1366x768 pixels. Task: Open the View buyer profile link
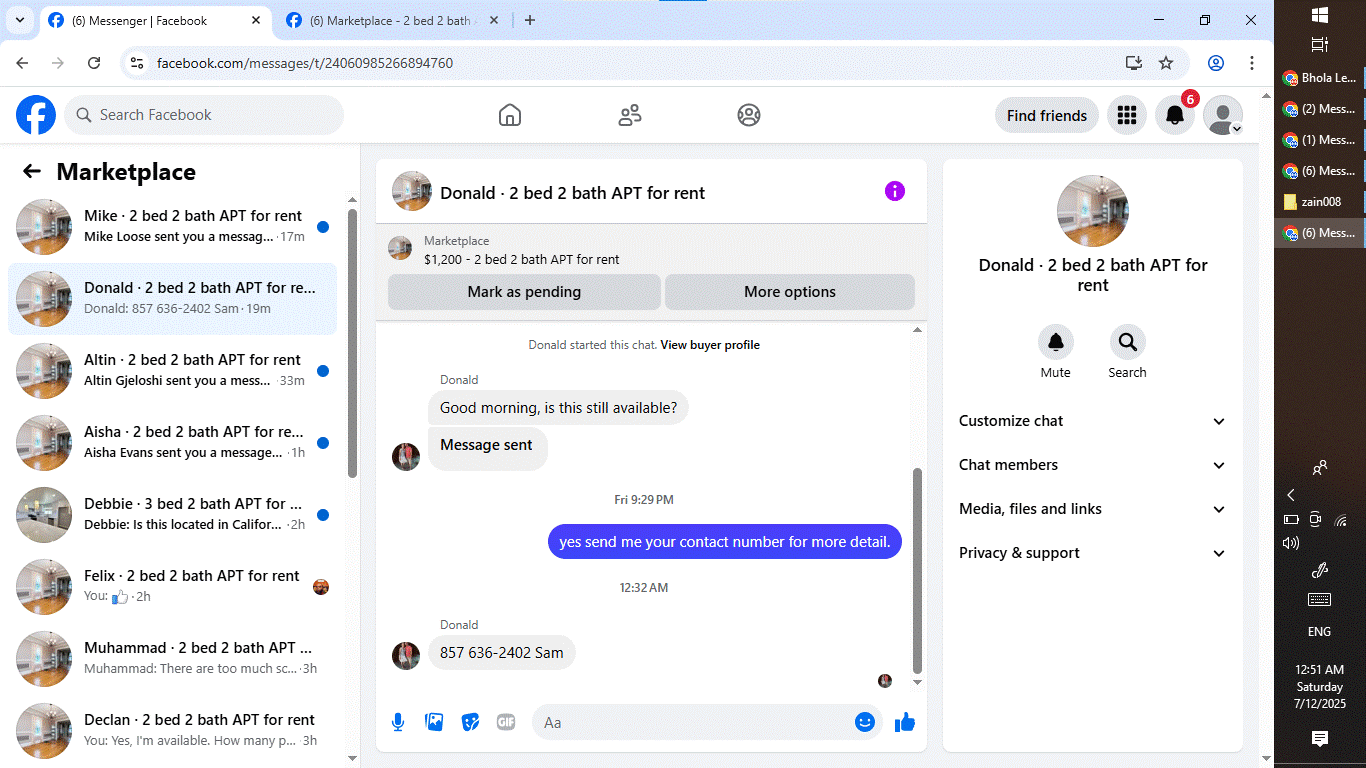710,345
